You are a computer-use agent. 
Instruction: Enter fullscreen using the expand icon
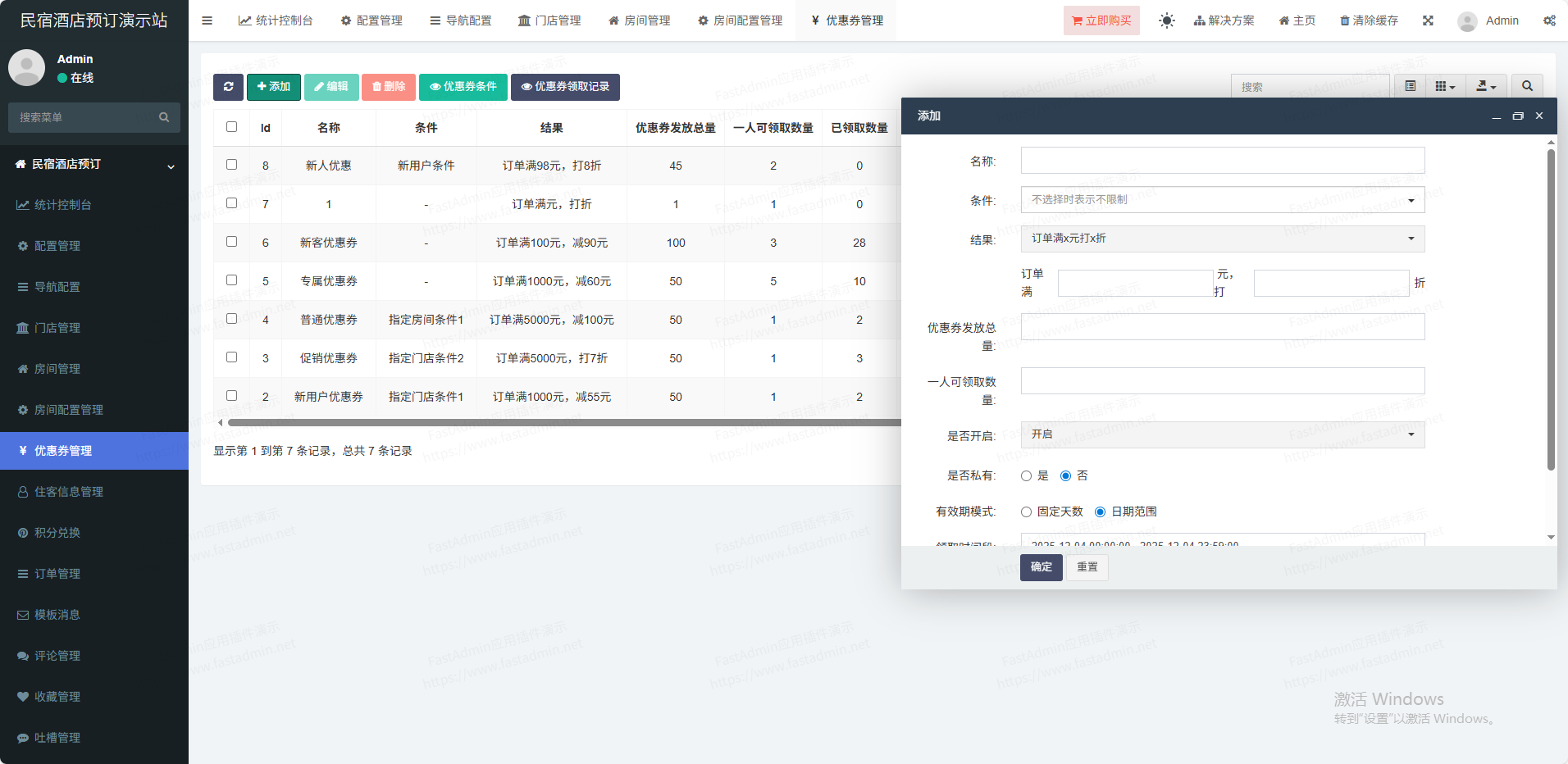point(1428,20)
